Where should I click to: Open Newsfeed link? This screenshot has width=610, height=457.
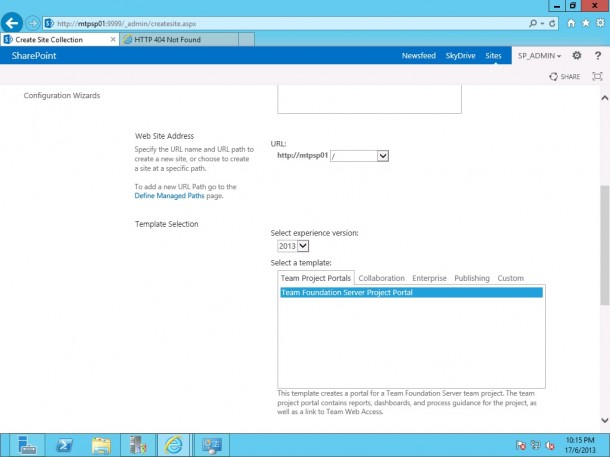[419, 56]
